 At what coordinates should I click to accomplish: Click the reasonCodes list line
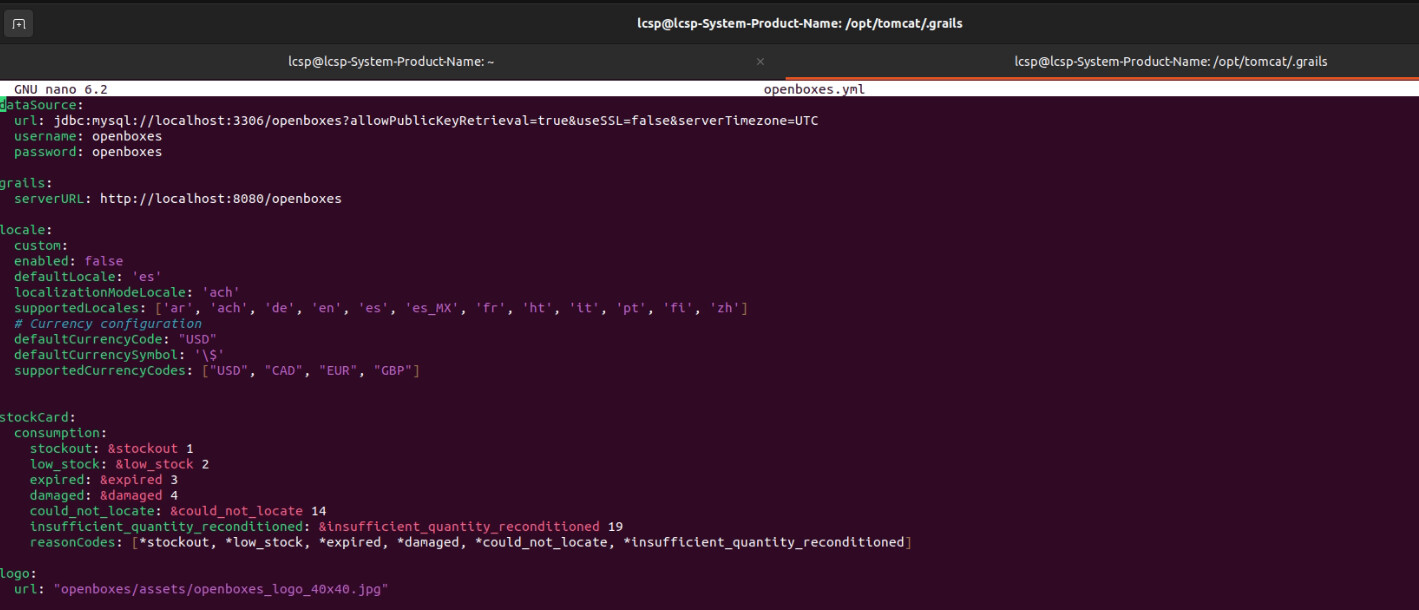coord(471,542)
